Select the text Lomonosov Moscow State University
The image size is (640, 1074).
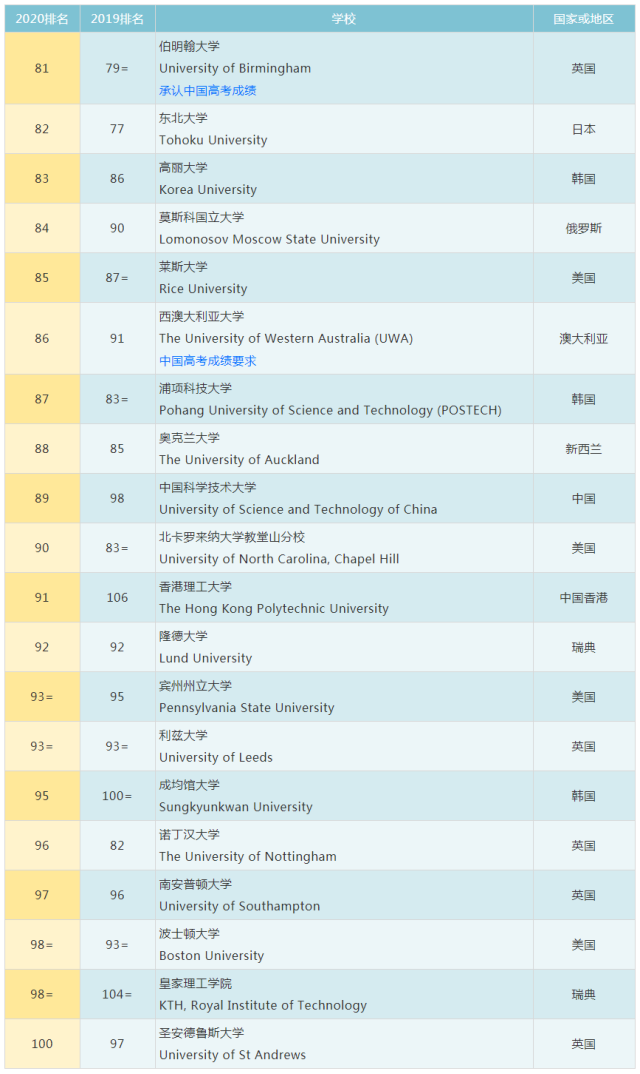pyautogui.click(x=269, y=240)
